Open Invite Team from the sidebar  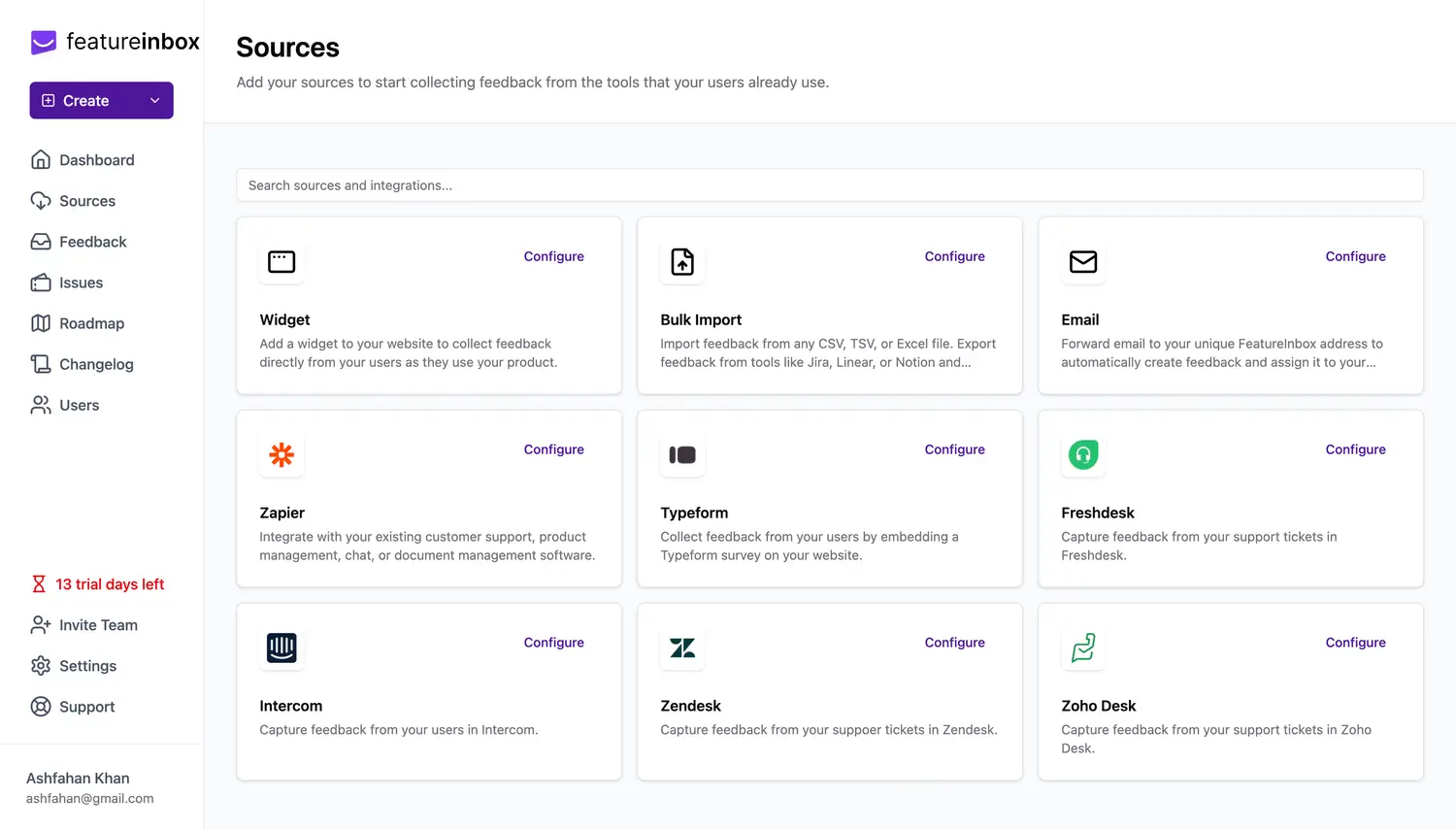click(x=98, y=625)
